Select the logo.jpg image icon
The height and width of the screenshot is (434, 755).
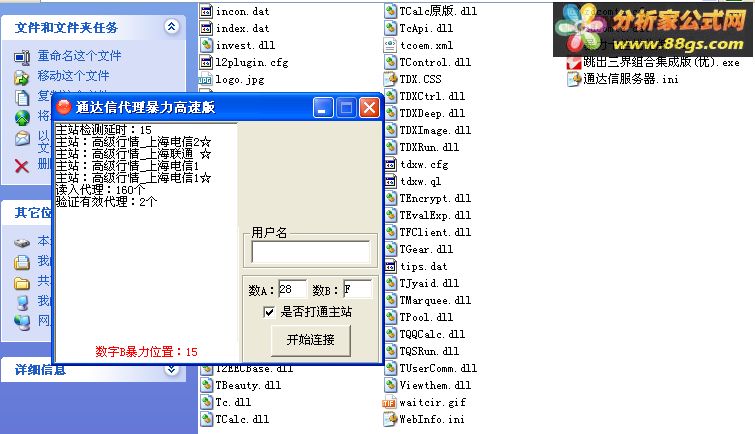click(x=206, y=79)
